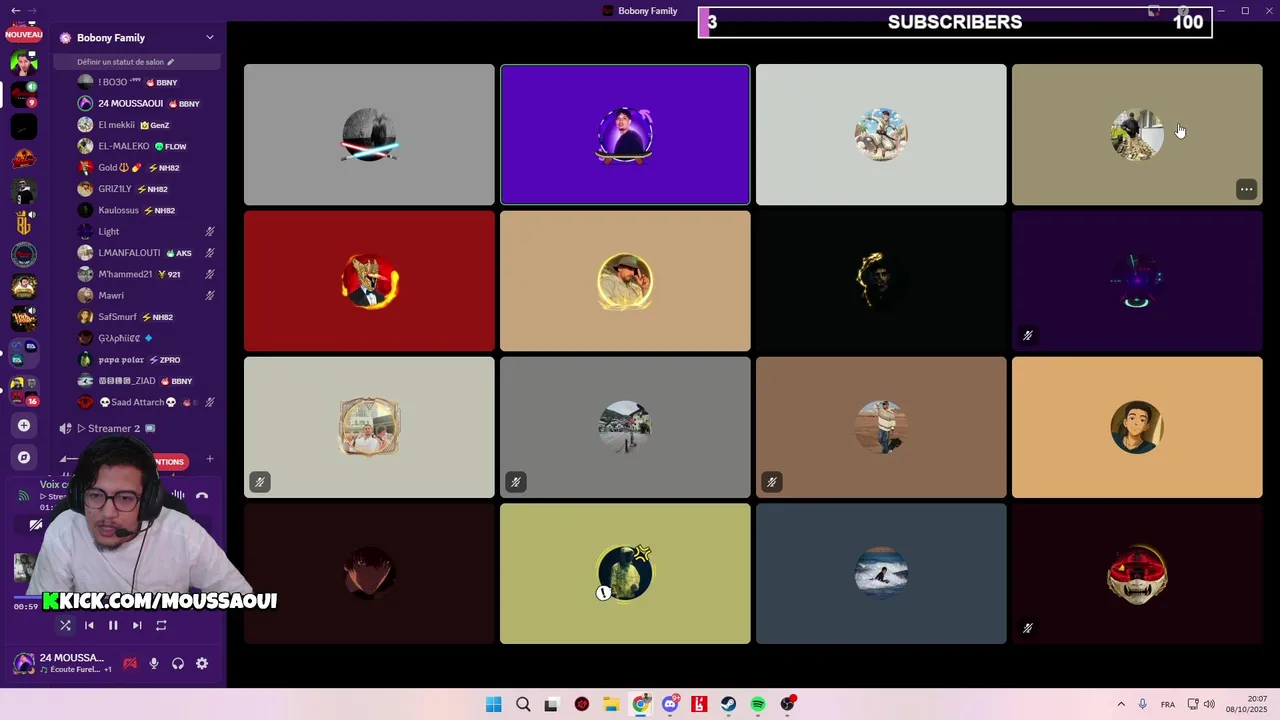Open more options on top-right video tile
The width and height of the screenshot is (1280, 720).
1246,189
